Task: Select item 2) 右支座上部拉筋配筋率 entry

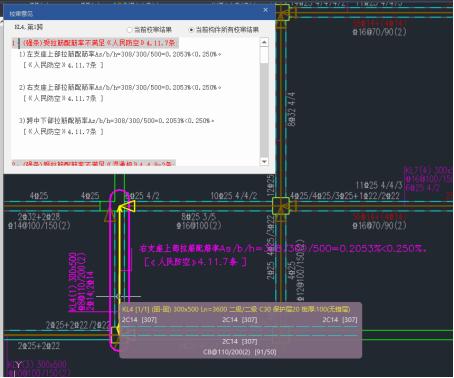Action: pyautogui.click(x=120, y=87)
